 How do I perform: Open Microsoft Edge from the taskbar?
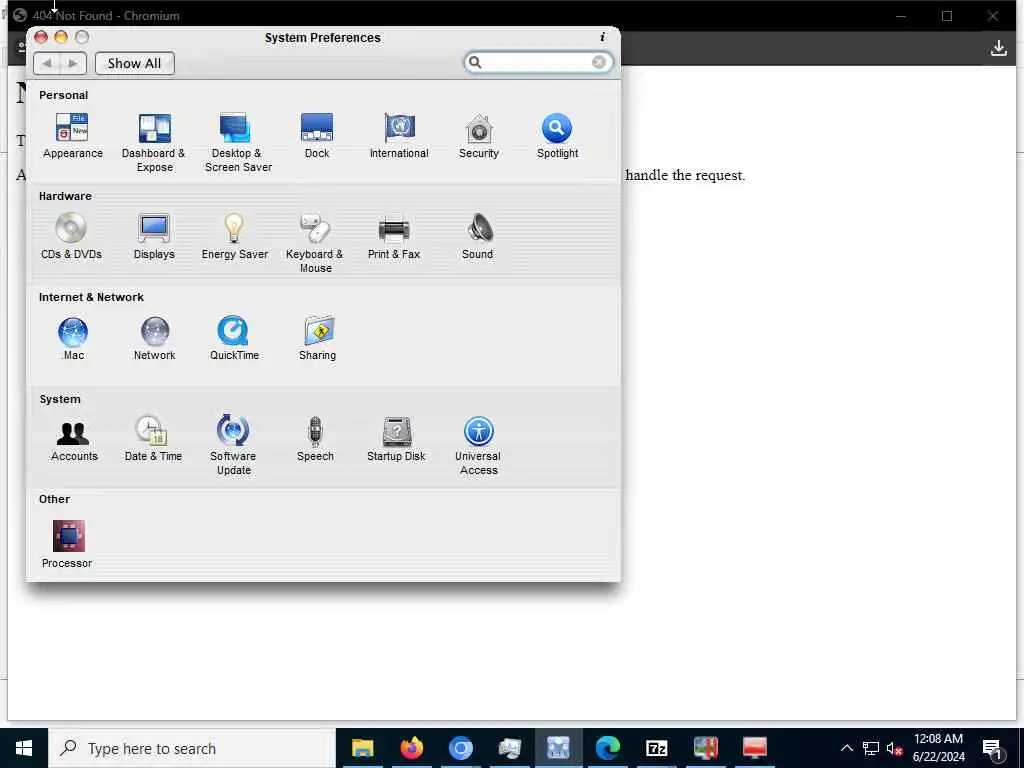tap(607, 748)
